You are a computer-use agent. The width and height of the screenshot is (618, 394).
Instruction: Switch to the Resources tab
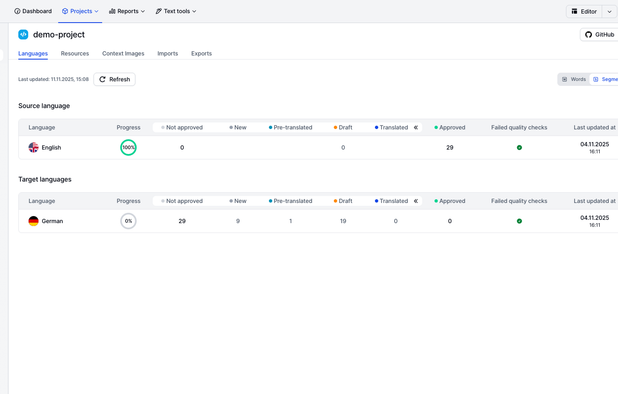click(x=75, y=54)
